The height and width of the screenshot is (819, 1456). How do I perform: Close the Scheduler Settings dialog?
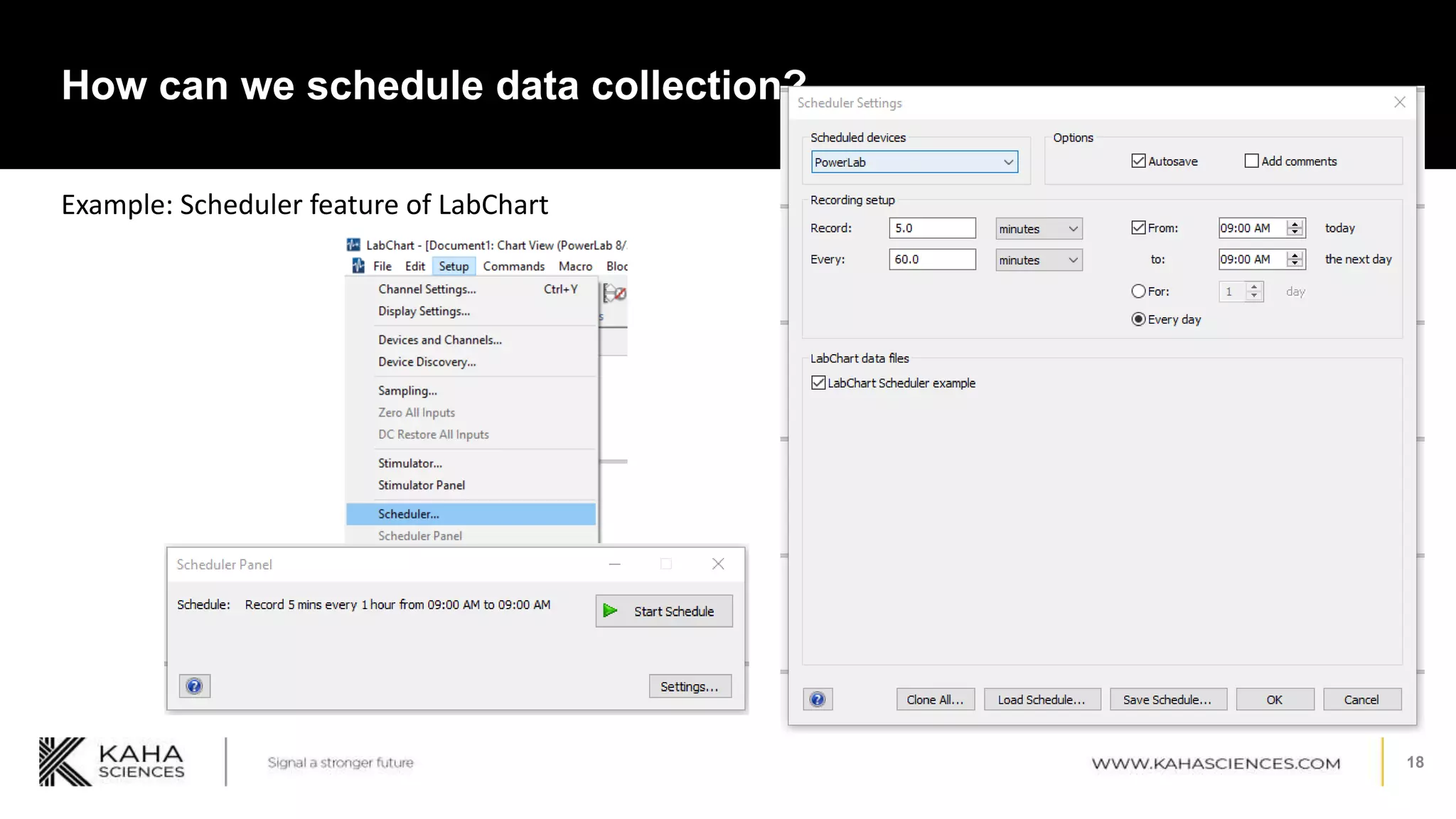pos(1400,102)
